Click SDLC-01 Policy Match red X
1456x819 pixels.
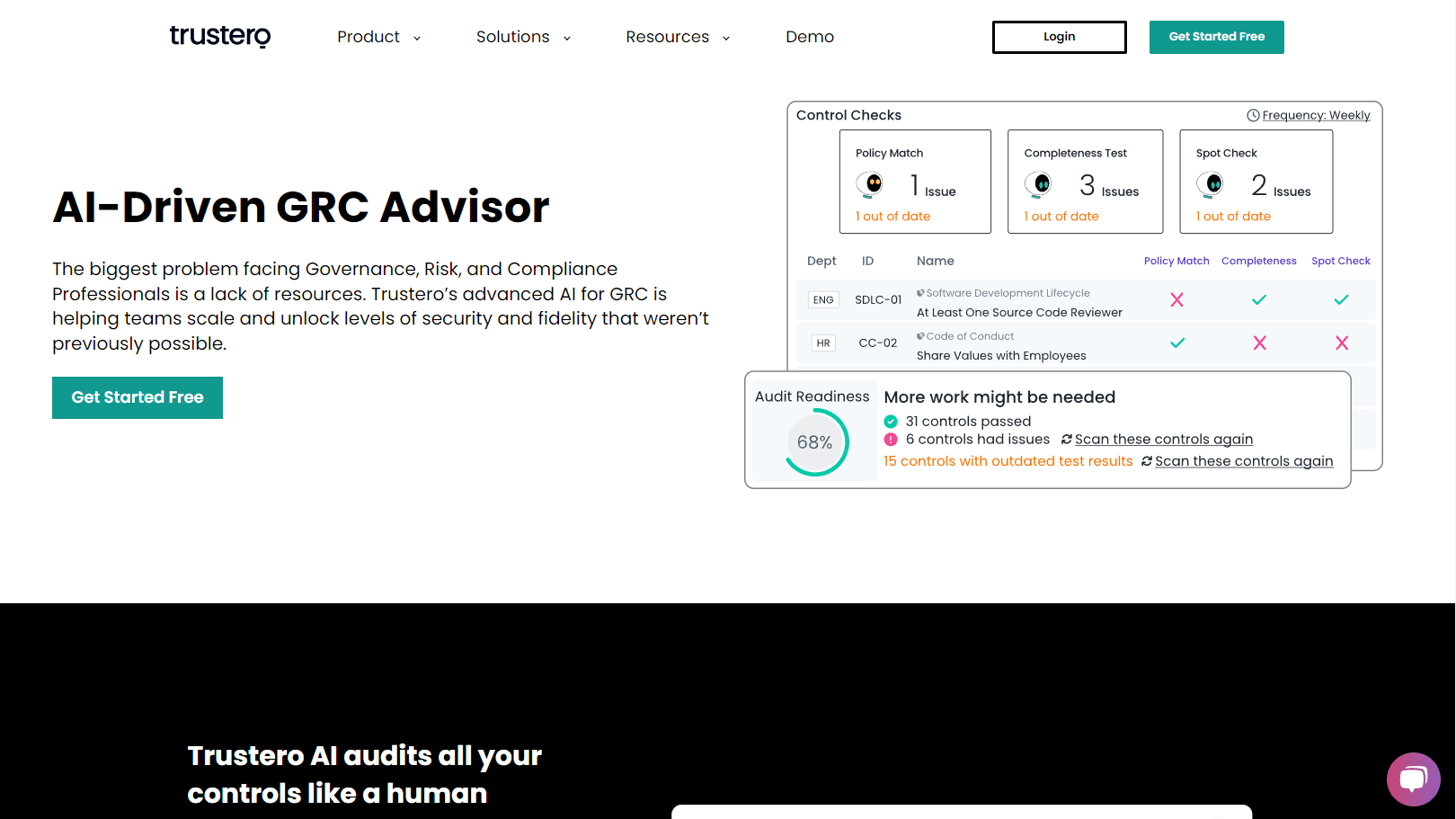(x=1176, y=299)
